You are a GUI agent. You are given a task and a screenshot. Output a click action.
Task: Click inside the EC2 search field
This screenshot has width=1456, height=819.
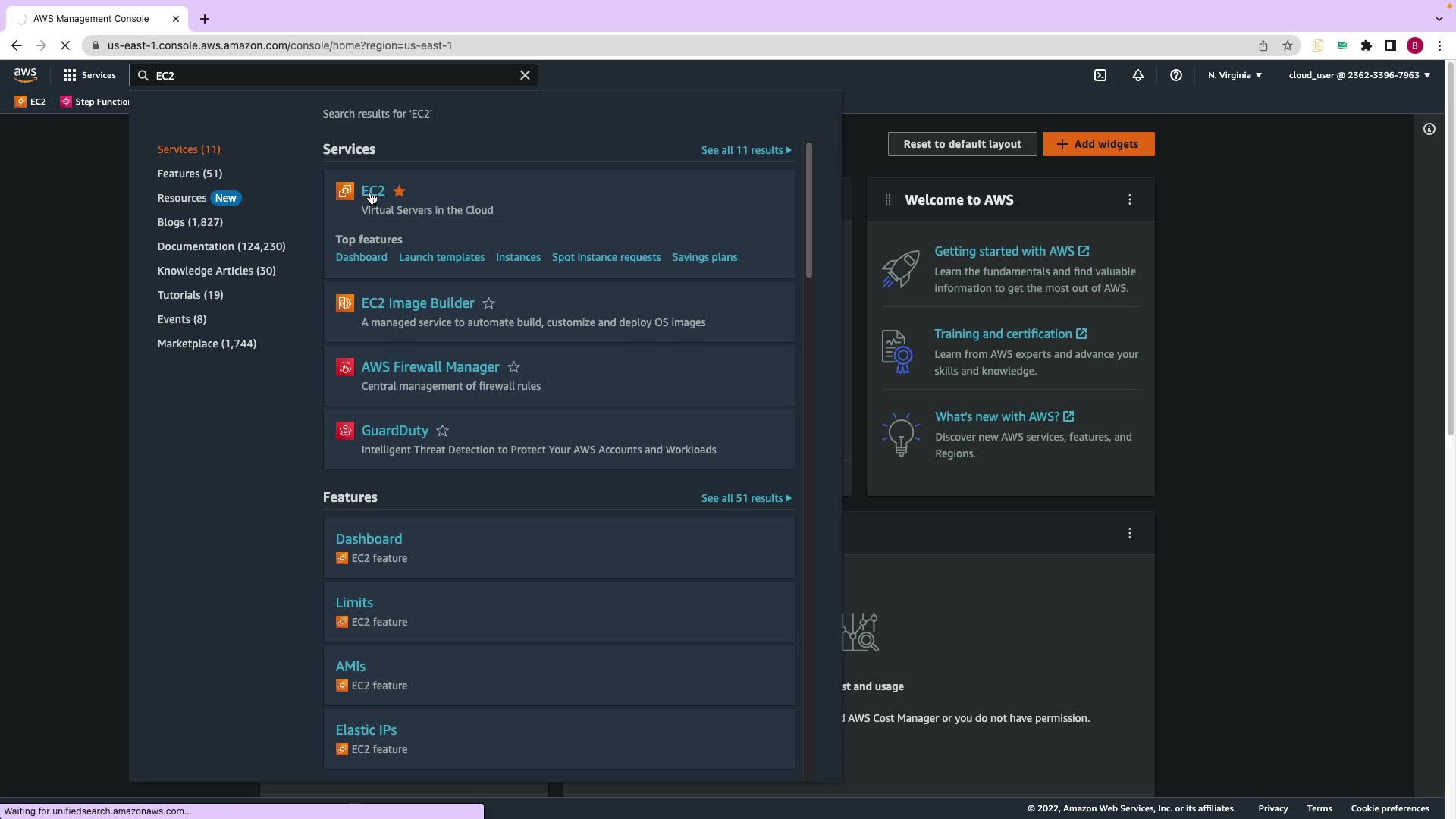tap(334, 75)
